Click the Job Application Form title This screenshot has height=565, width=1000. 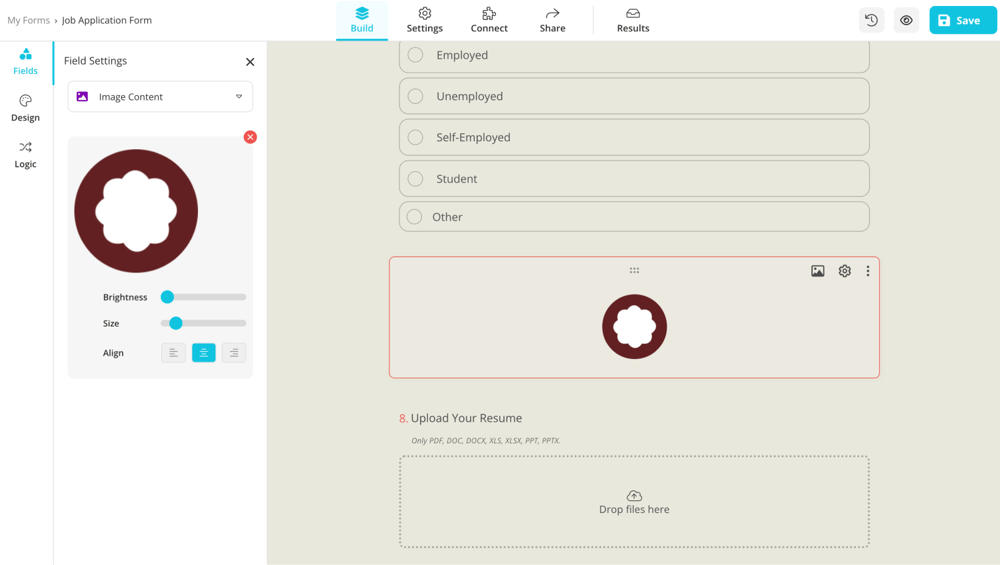click(x=107, y=20)
